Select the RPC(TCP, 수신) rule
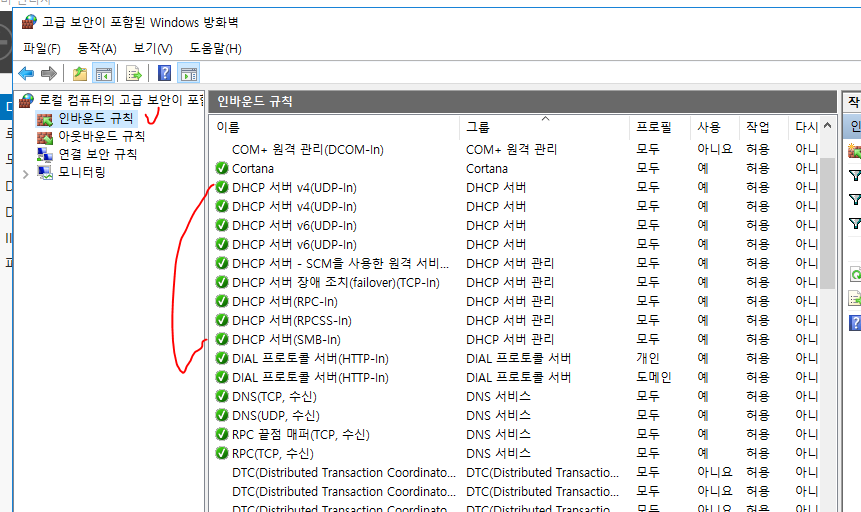Image resolution: width=861 pixels, height=512 pixels. click(x=272, y=454)
